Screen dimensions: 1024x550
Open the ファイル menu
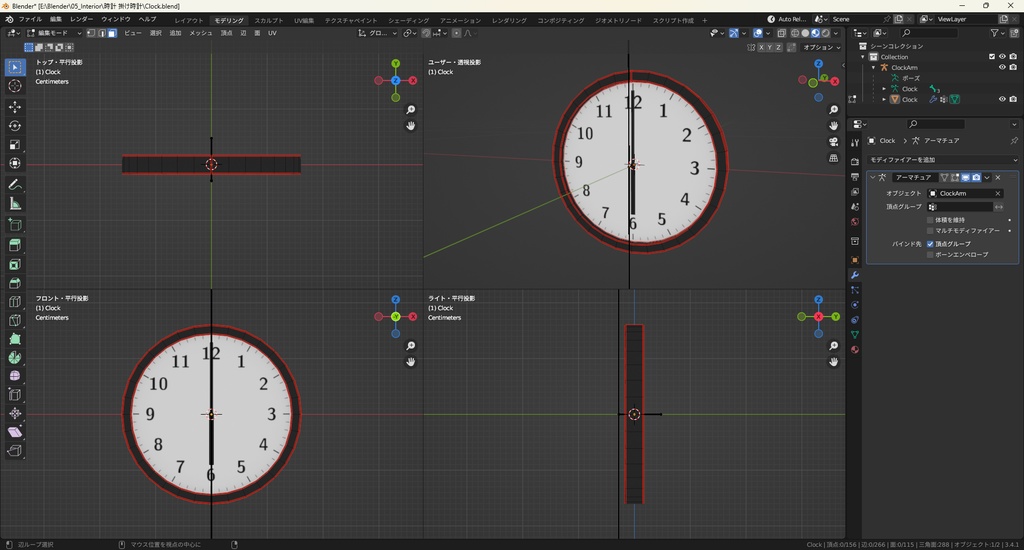click(30, 19)
